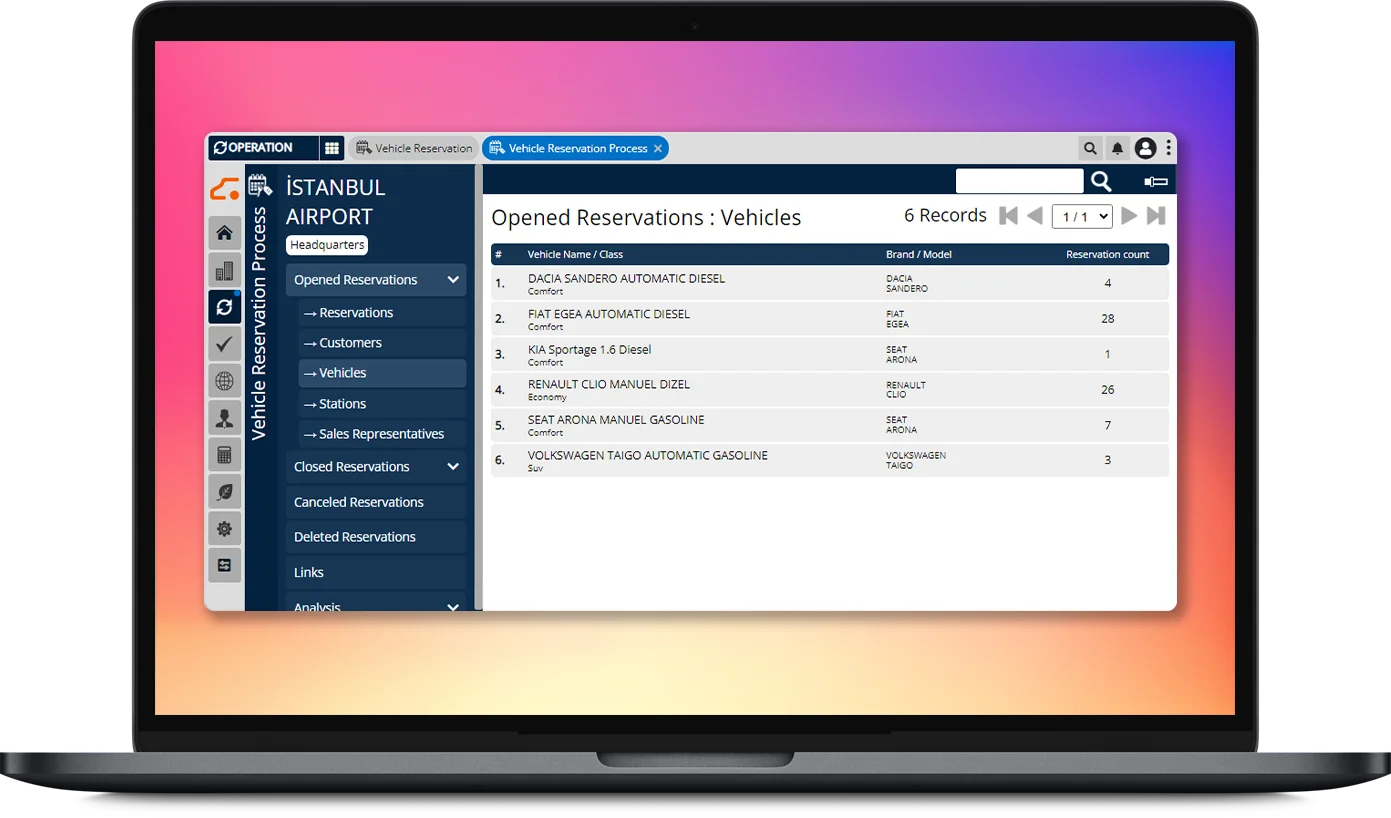Switch to the Vehicle Reservation tab

414,148
